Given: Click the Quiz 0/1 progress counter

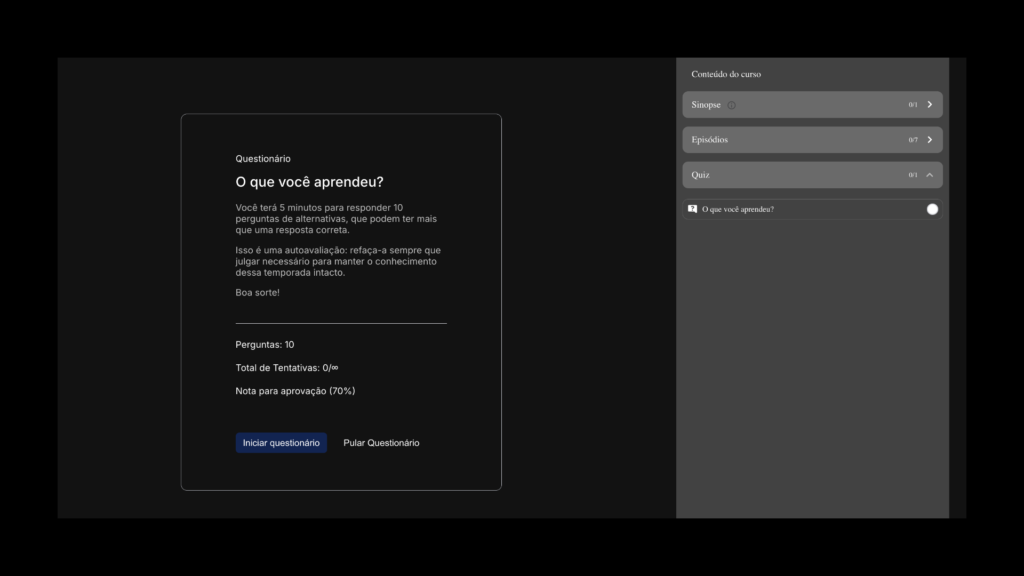Looking at the screenshot, I should click(x=913, y=175).
